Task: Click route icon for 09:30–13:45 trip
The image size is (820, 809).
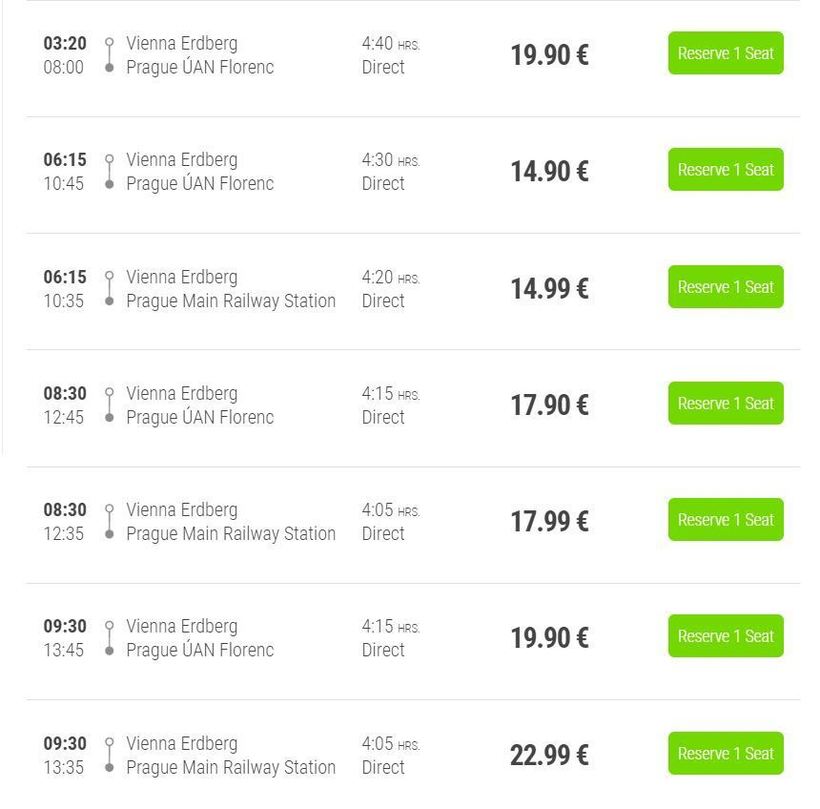Action: pos(109,638)
